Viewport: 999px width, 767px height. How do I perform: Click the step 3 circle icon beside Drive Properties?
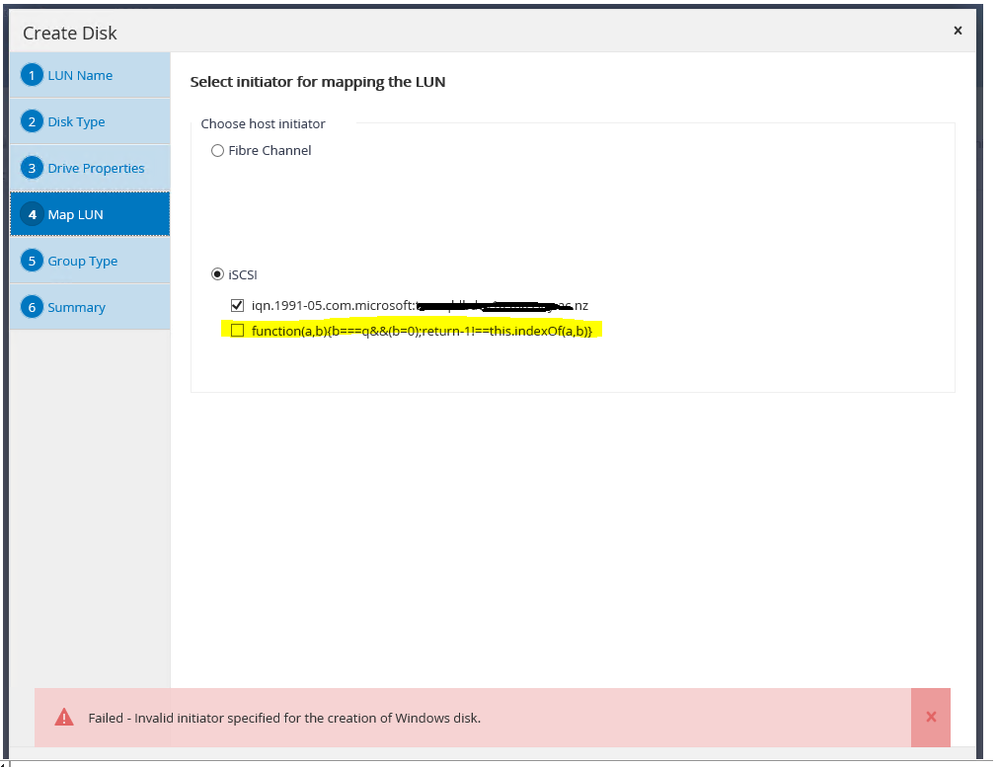click(x=31, y=168)
